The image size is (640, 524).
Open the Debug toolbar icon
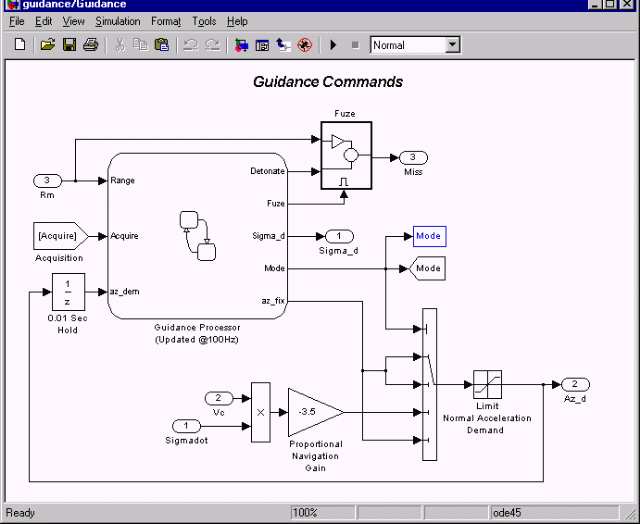tap(304, 44)
